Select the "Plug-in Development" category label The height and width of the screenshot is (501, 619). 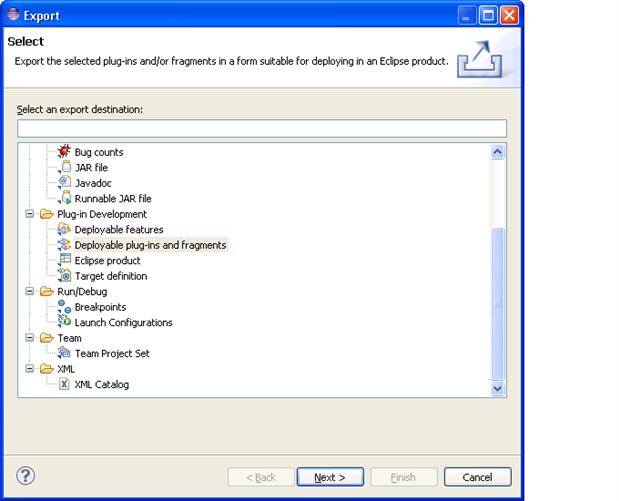coord(102,214)
